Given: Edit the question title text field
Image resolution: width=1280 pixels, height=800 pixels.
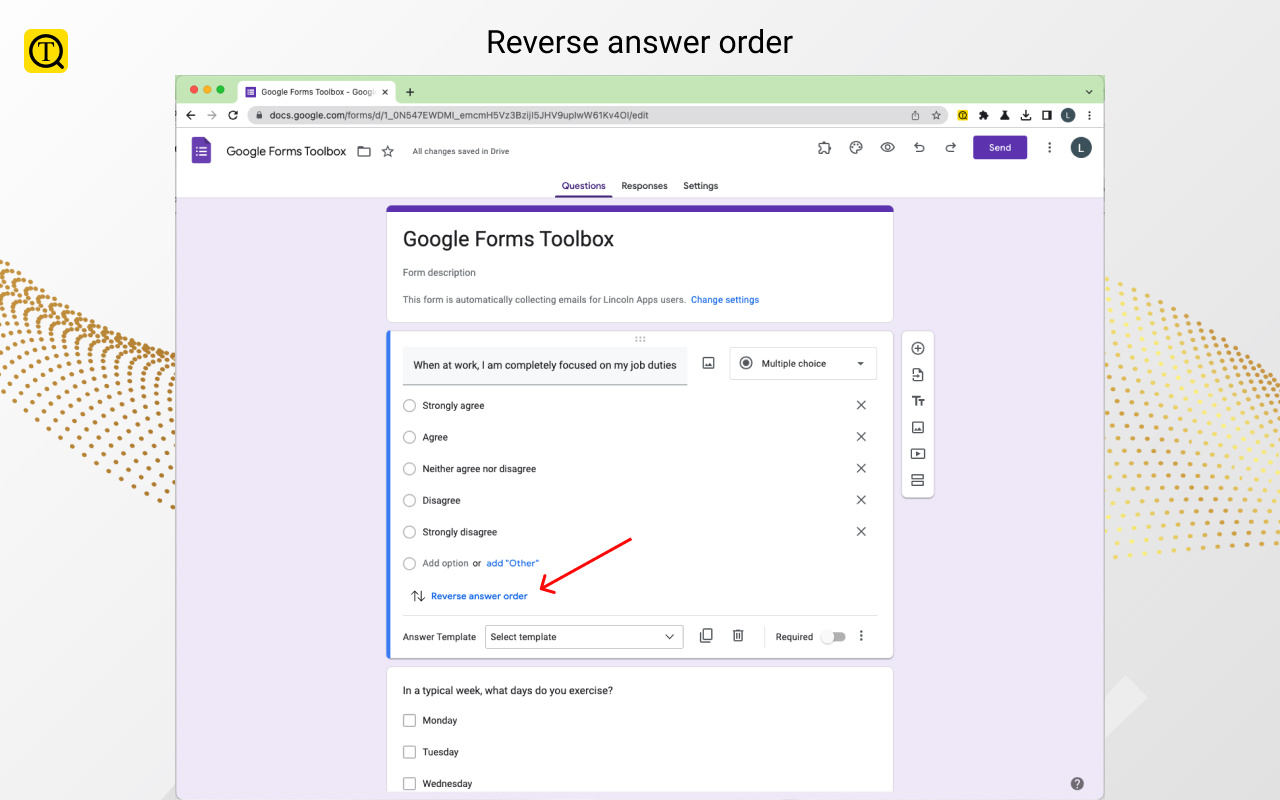Looking at the screenshot, I should pos(545,366).
